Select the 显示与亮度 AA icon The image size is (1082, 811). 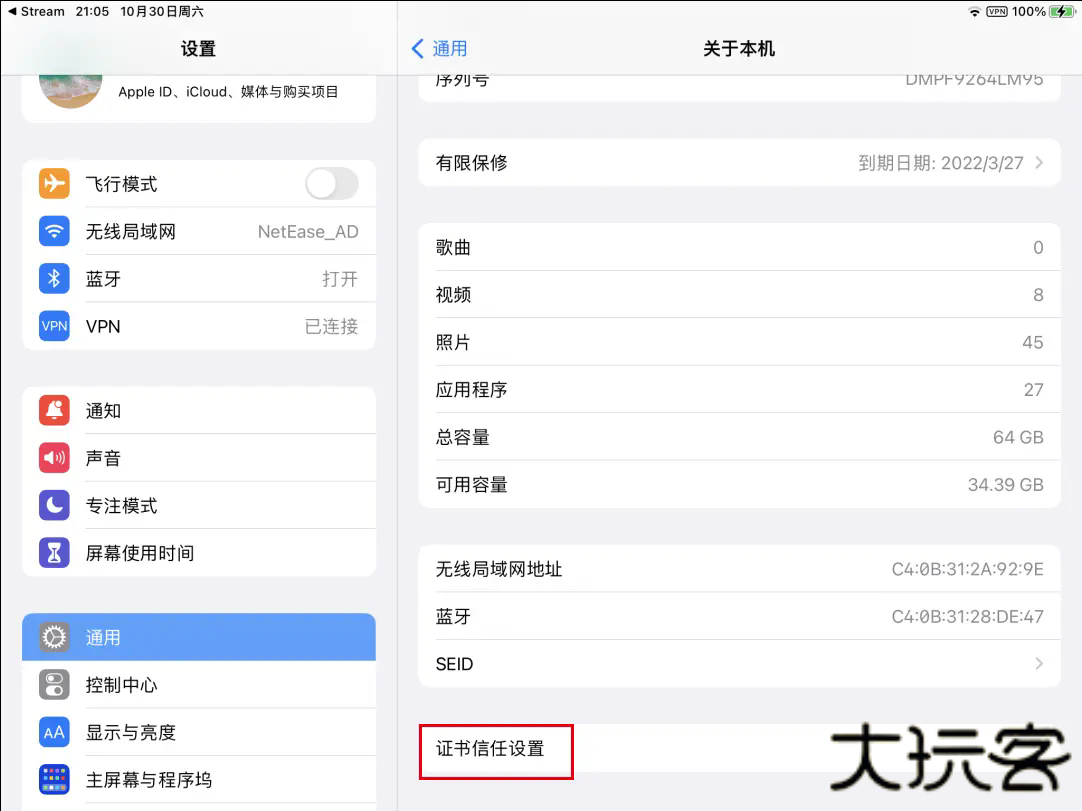point(53,732)
